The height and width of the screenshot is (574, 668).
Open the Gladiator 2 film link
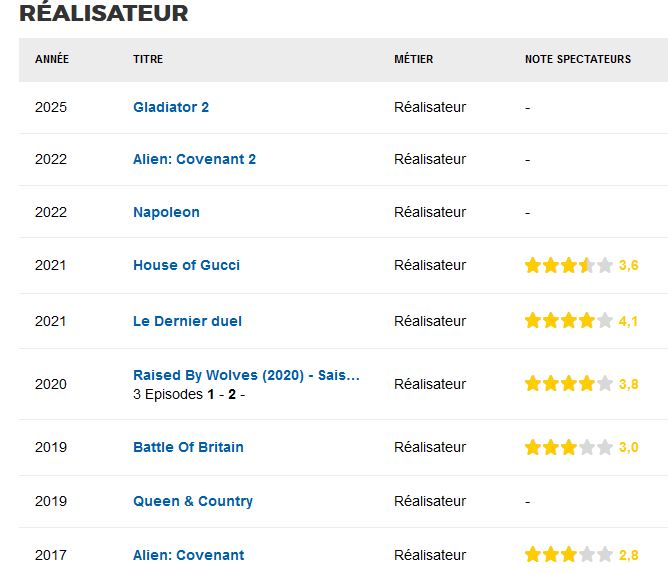pyautogui.click(x=171, y=107)
